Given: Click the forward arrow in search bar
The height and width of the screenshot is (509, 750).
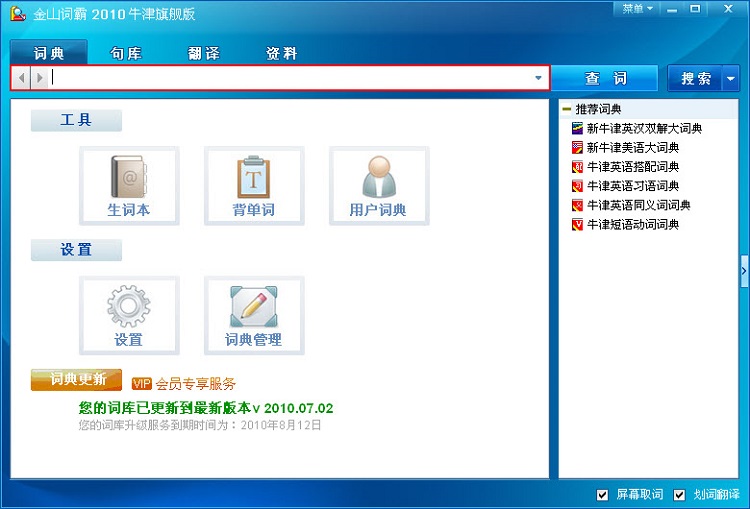Looking at the screenshot, I should 39,78.
